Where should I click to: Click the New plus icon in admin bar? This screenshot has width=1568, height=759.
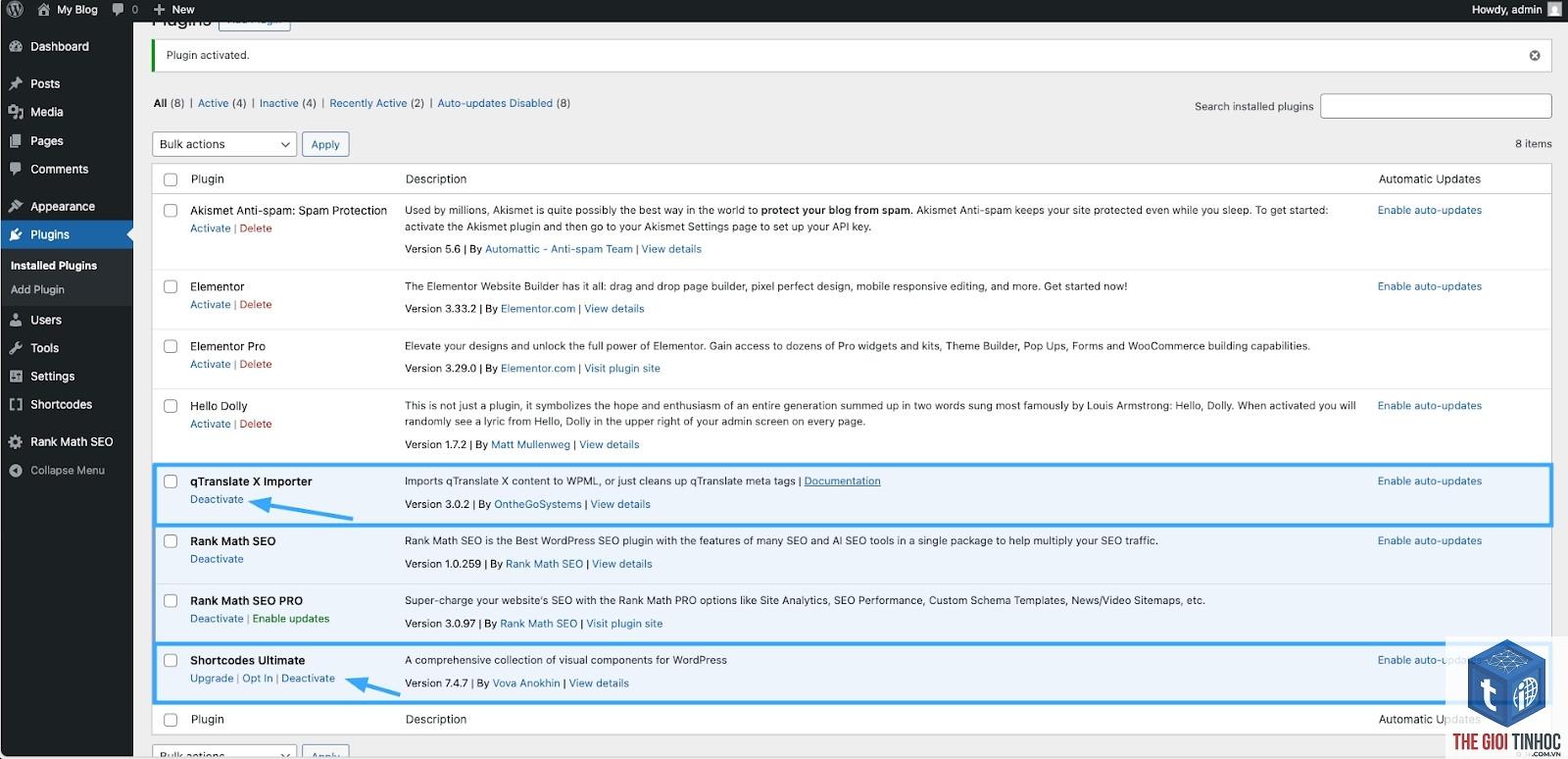click(160, 9)
